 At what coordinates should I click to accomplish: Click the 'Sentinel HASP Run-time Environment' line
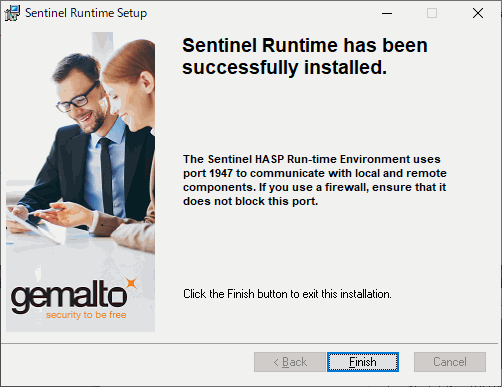click(x=312, y=159)
